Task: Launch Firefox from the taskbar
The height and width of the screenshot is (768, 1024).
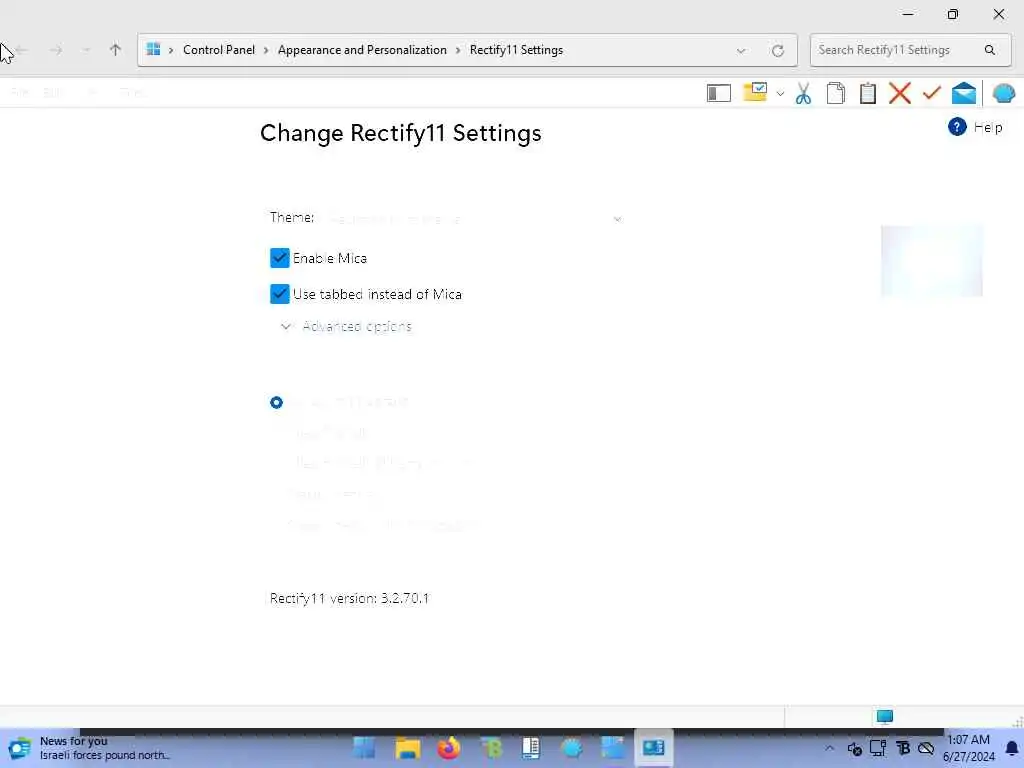Action: tap(448, 748)
